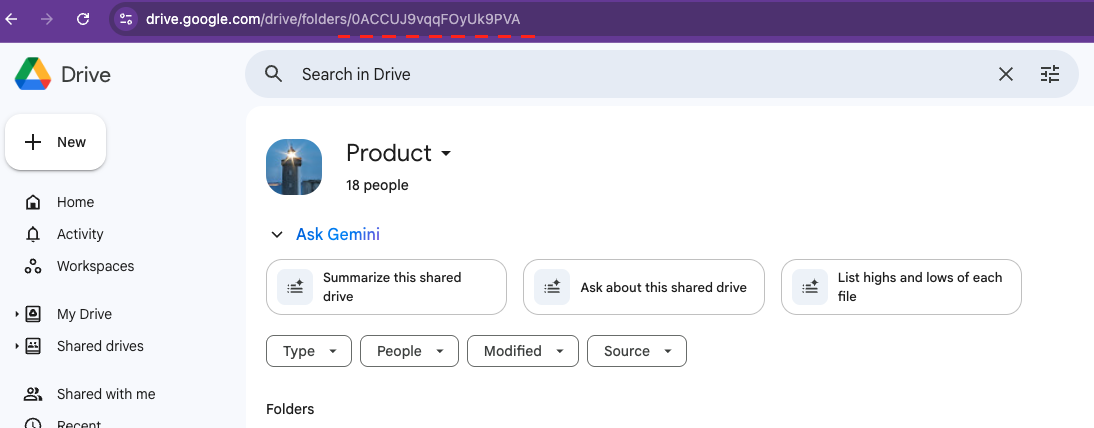This screenshot has width=1094, height=428.
Task: Open Home in the sidebar
Action: [x=75, y=202]
